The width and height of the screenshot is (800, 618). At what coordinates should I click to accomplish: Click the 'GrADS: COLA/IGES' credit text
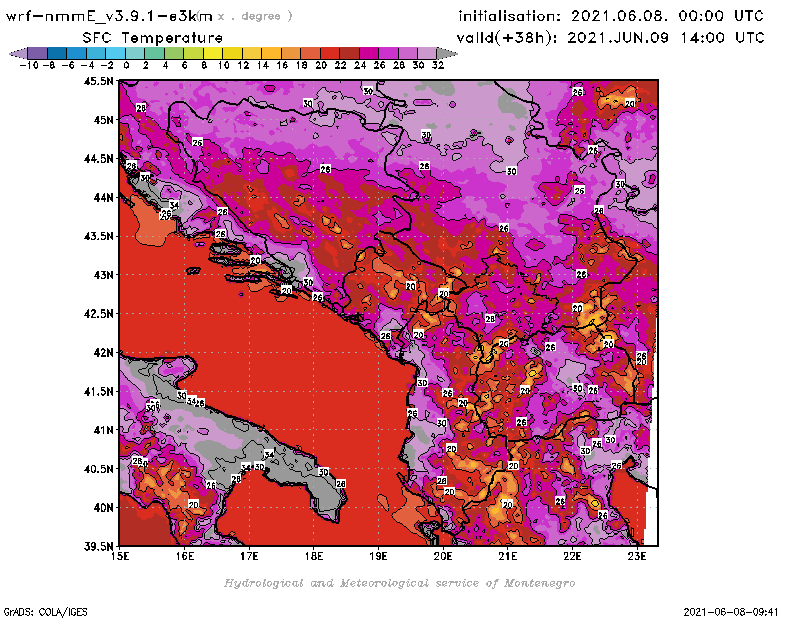click(45, 612)
